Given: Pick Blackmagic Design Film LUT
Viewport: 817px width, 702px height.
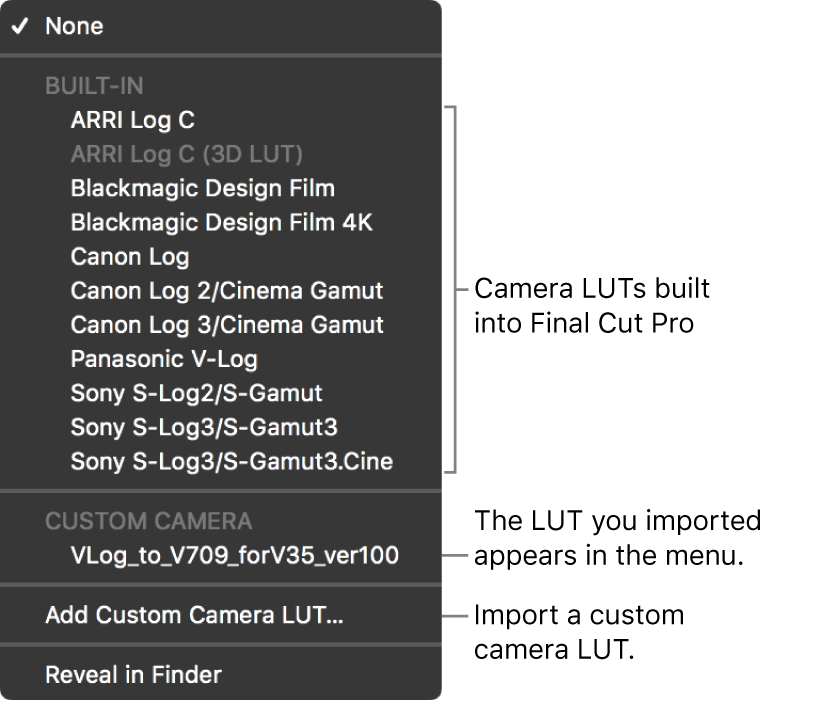Looking at the screenshot, I should click(x=220, y=188).
